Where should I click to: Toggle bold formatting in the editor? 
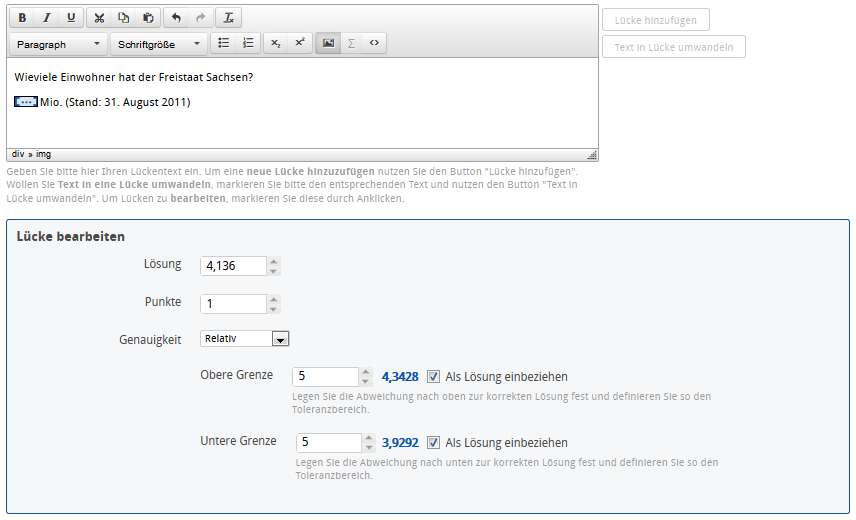[22, 18]
